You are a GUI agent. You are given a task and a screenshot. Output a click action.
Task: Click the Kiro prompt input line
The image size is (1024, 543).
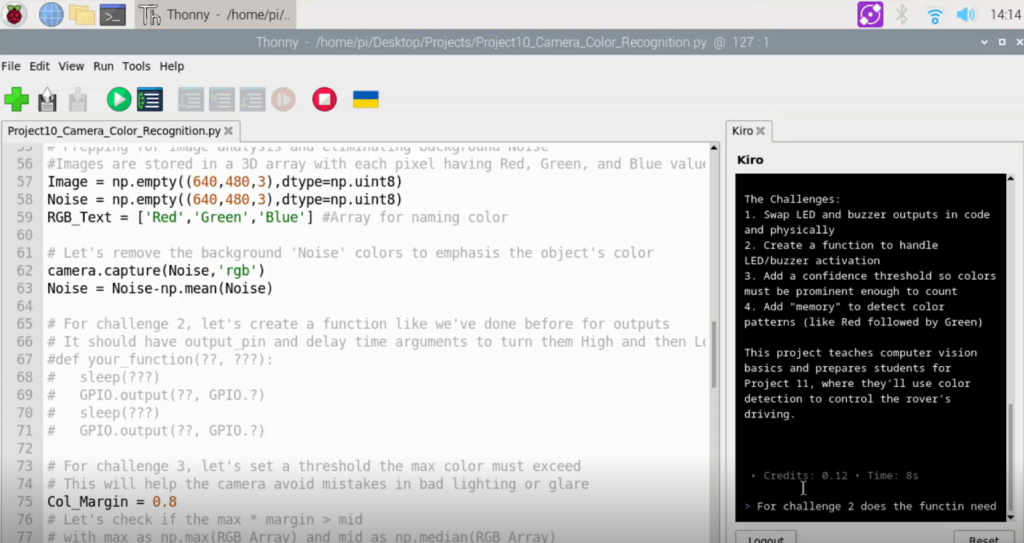coord(871,506)
